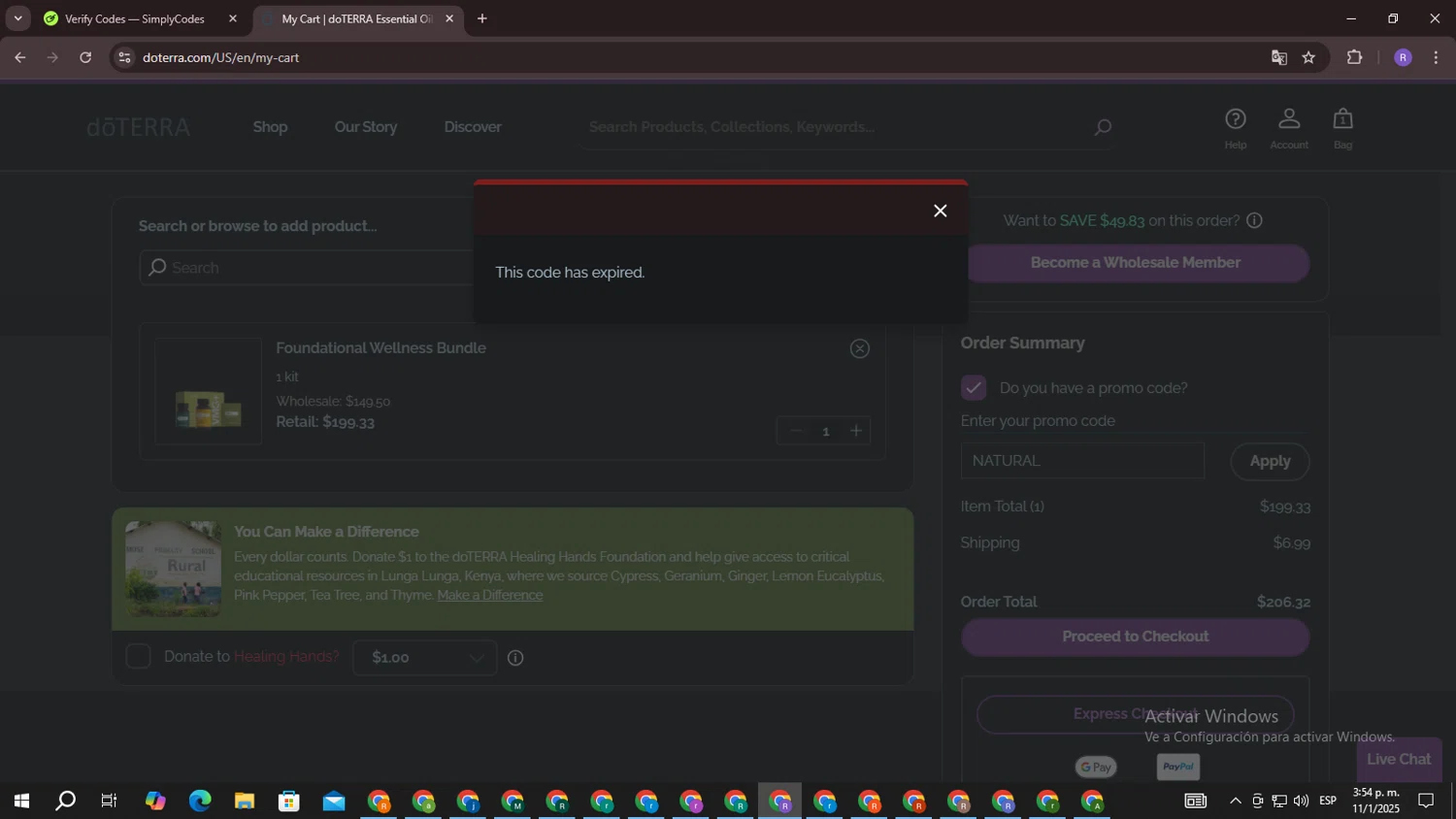Select the My Cart doTERRA tab
Screen dimensions: 1456x819
pyautogui.click(x=356, y=18)
